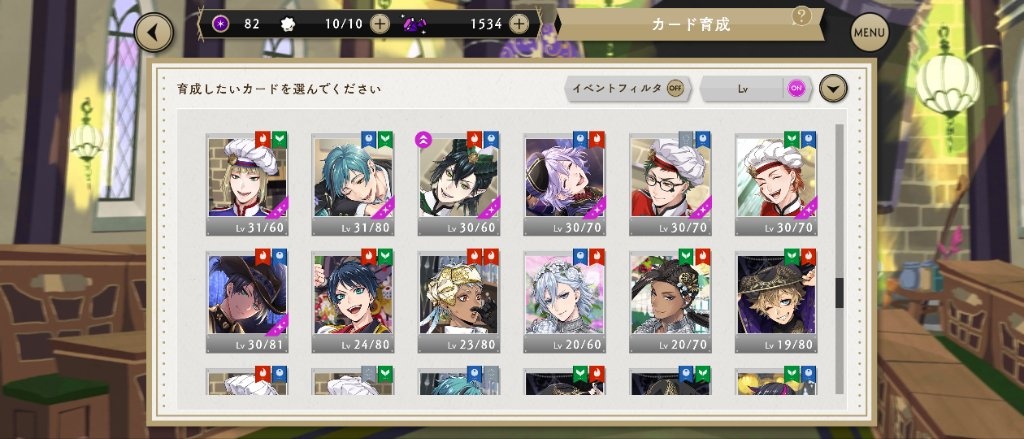The width and height of the screenshot is (1024, 439).
Task: Tap the white flower stamina icon
Action: (x=287, y=24)
